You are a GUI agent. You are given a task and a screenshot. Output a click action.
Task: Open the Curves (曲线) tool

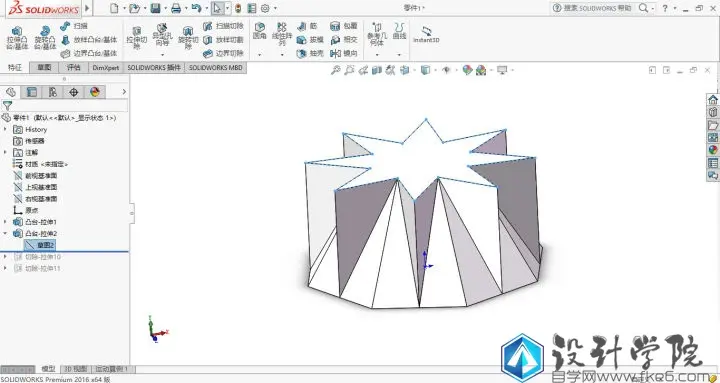point(399,31)
